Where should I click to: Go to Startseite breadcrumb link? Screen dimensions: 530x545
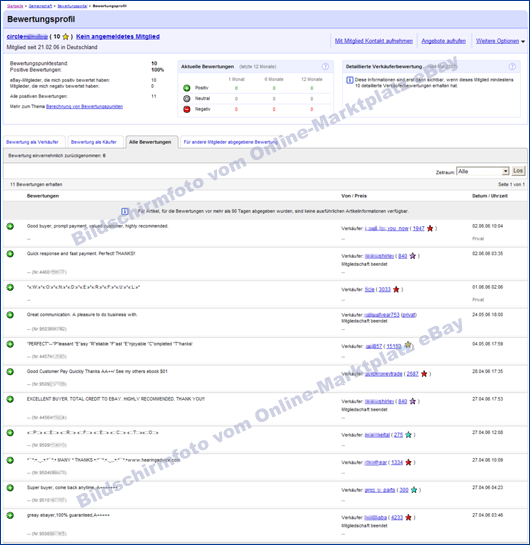15,6
